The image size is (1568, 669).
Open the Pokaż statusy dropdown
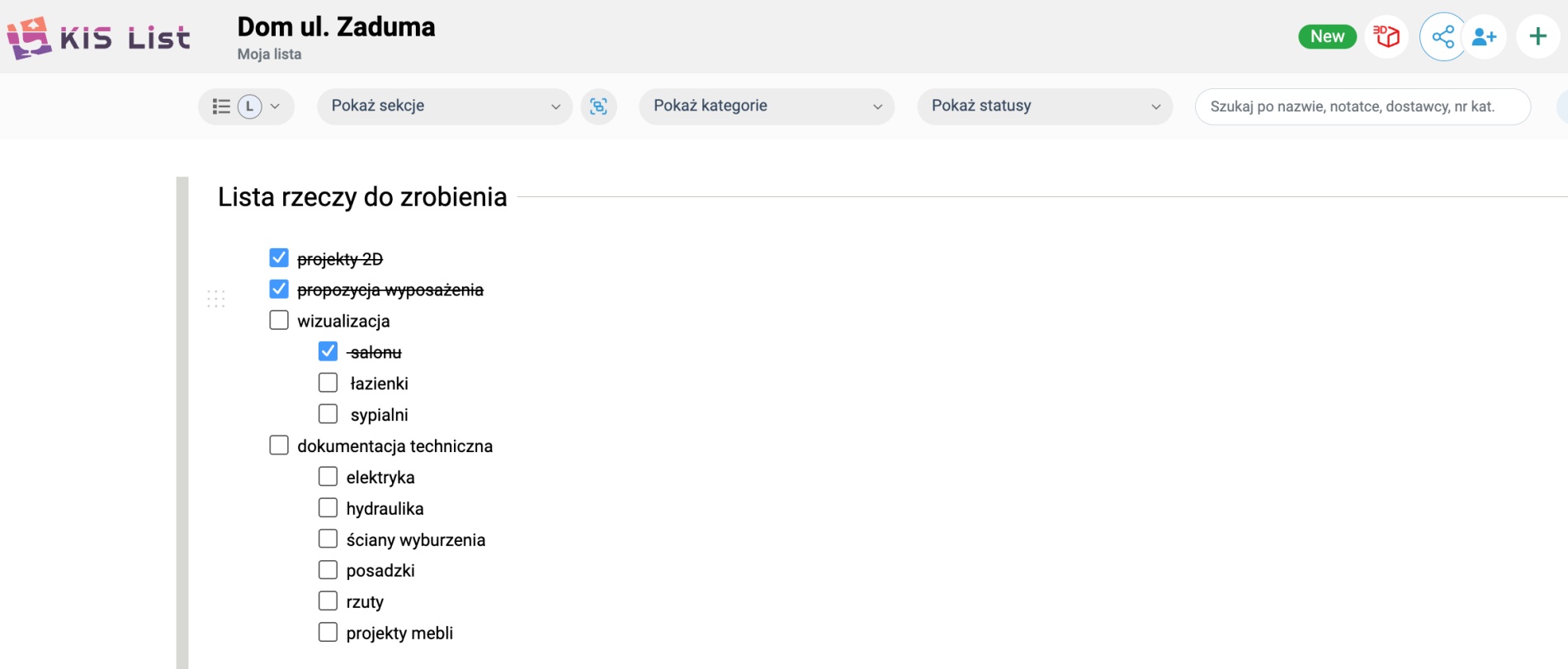tap(1044, 106)
